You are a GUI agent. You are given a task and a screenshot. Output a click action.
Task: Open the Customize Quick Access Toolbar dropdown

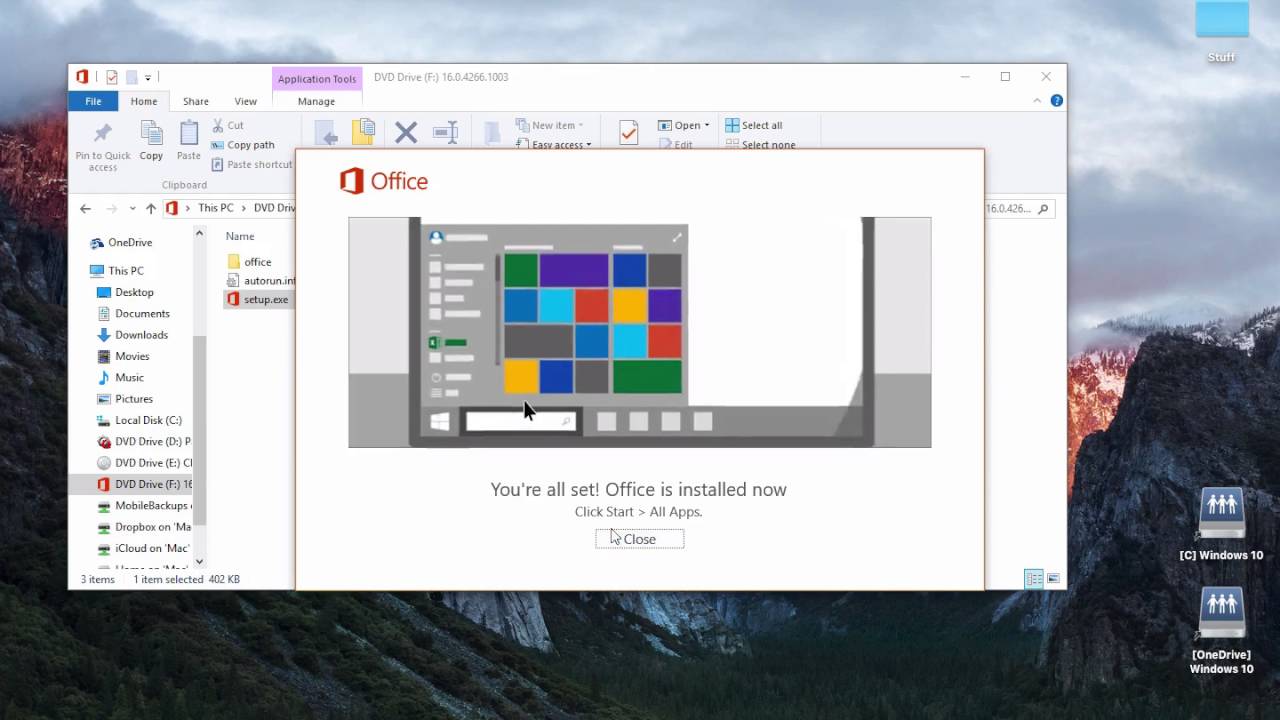148,77
